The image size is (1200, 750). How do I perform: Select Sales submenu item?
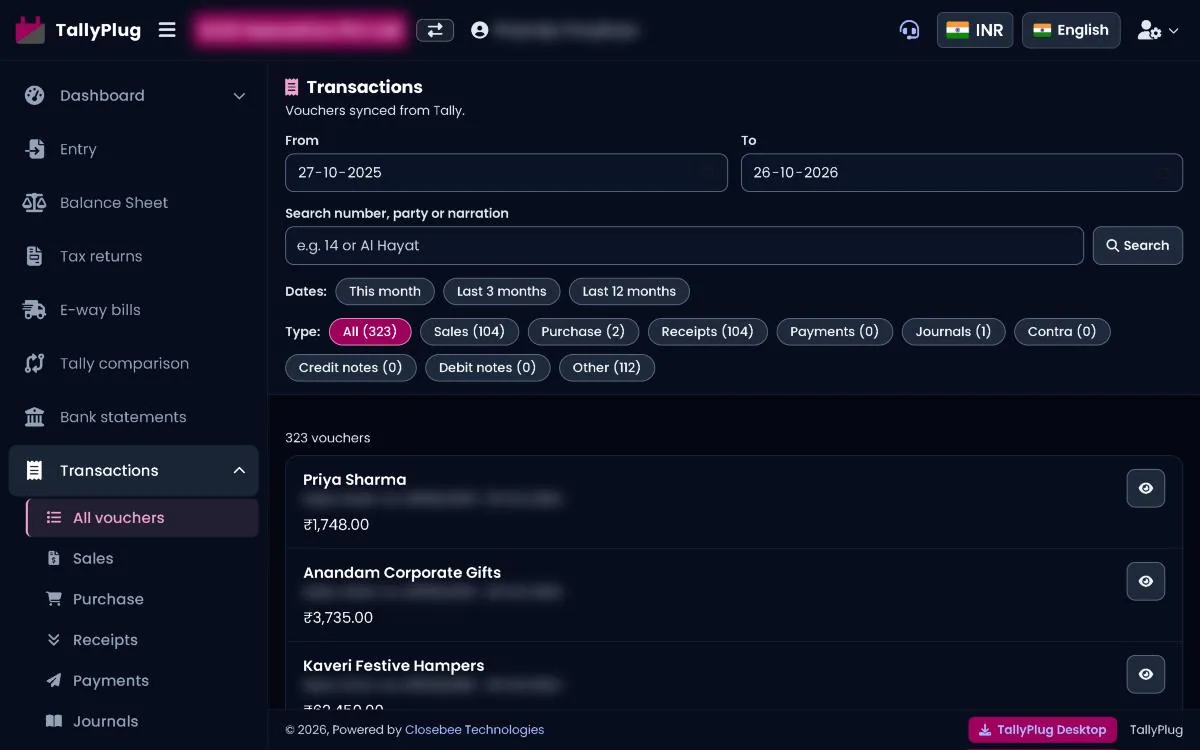click(x=142, y=558)
